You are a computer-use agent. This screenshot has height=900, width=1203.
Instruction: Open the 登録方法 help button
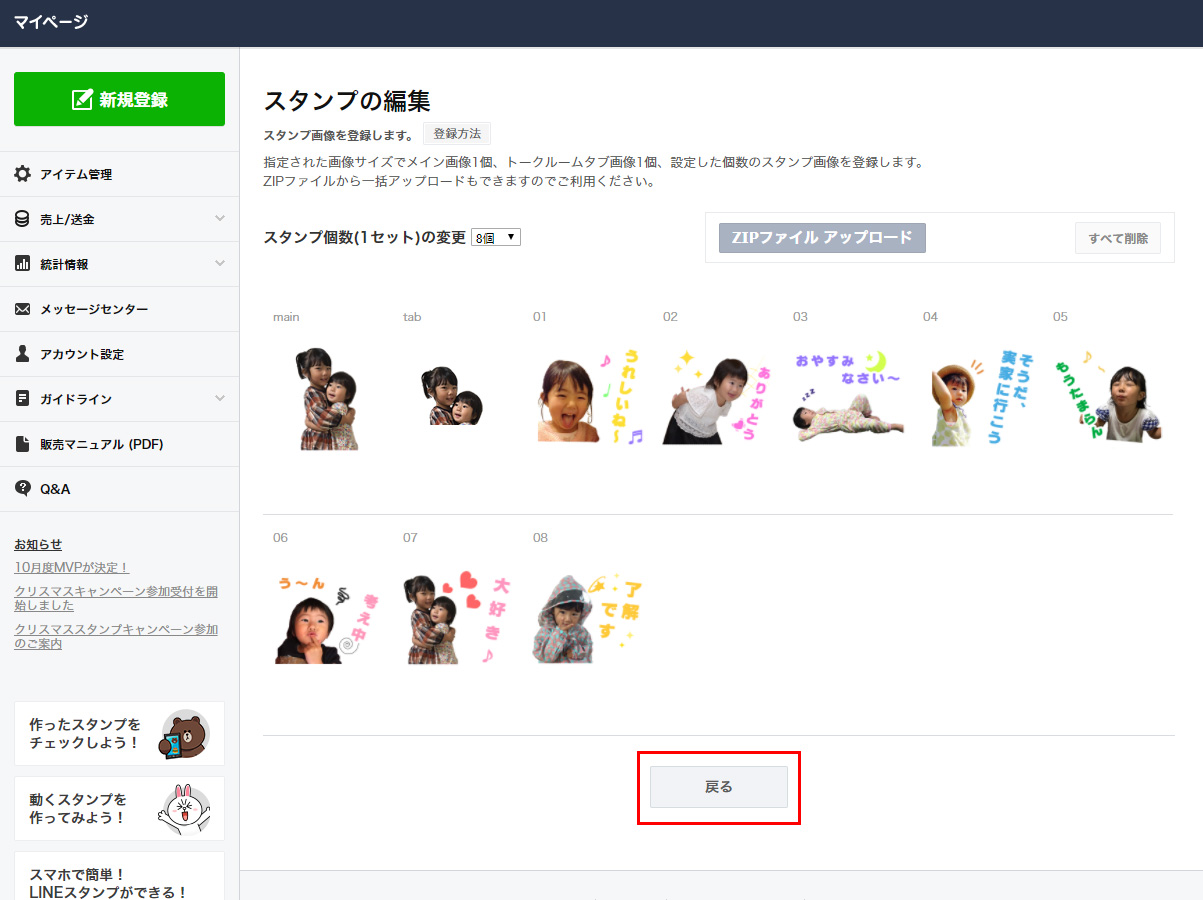457,134
